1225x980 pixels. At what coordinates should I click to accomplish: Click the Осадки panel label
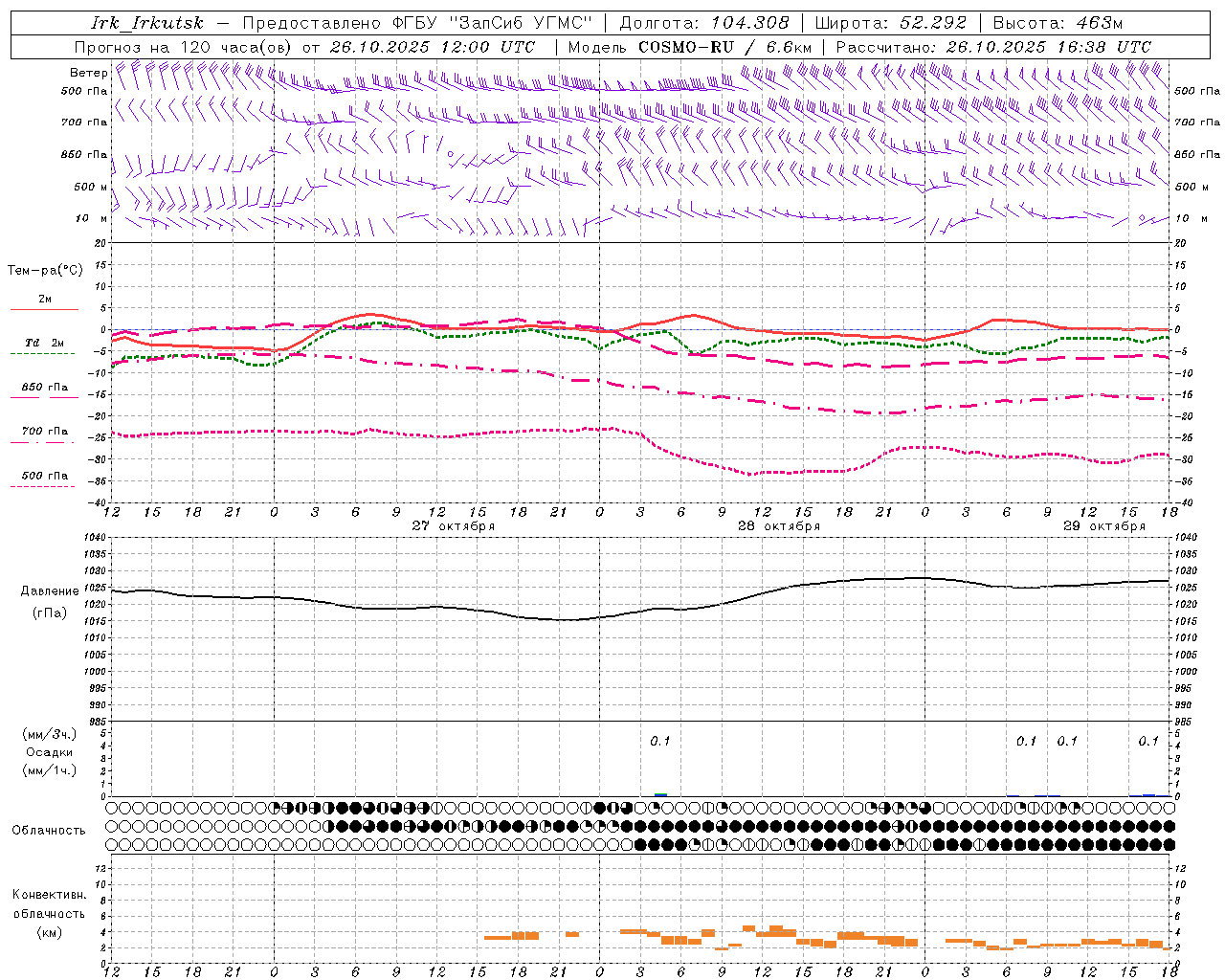click(49, 752)
